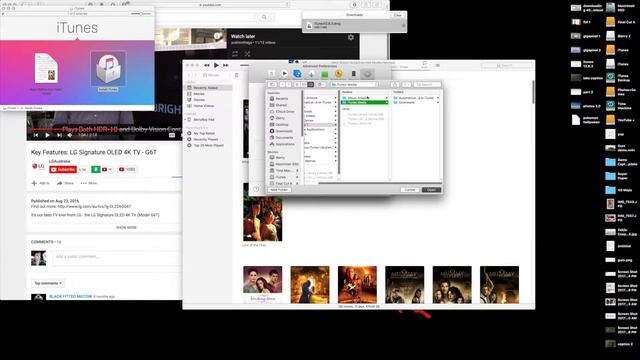The width and height of the screenshot is (640, 360).
Task: Open the iTunes Media path popup
Action: click(x=353, y=84)
